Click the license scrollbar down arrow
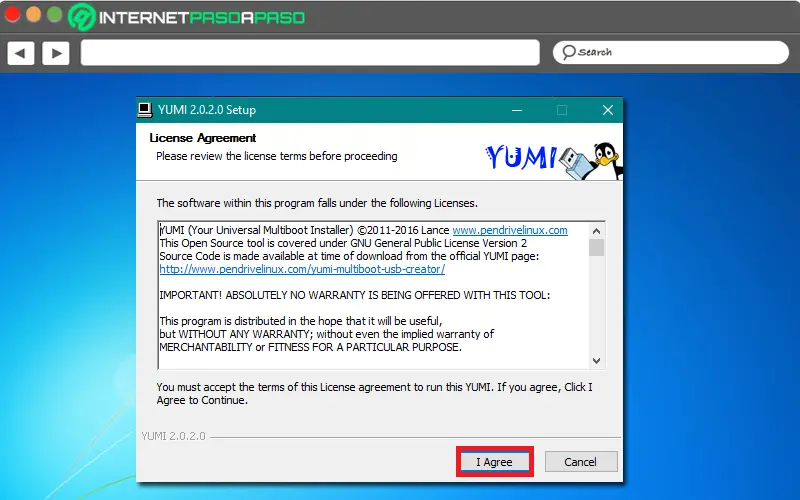Viewport: 800px width, 500px height. [x=596, y=361]
